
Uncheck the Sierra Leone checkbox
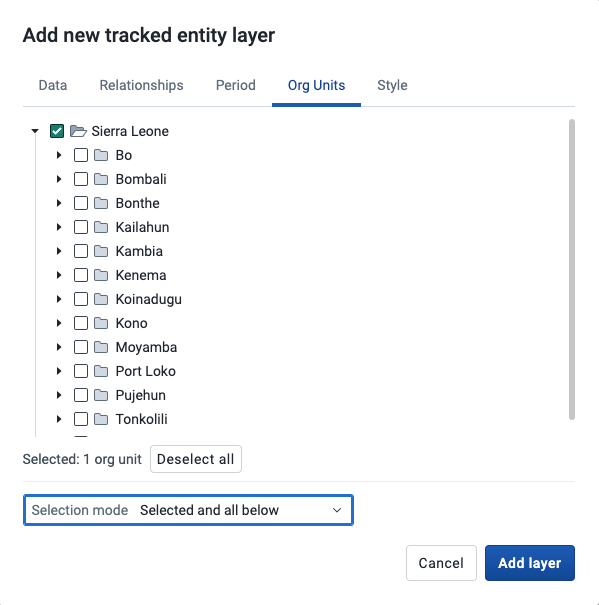tap(57, 131)
